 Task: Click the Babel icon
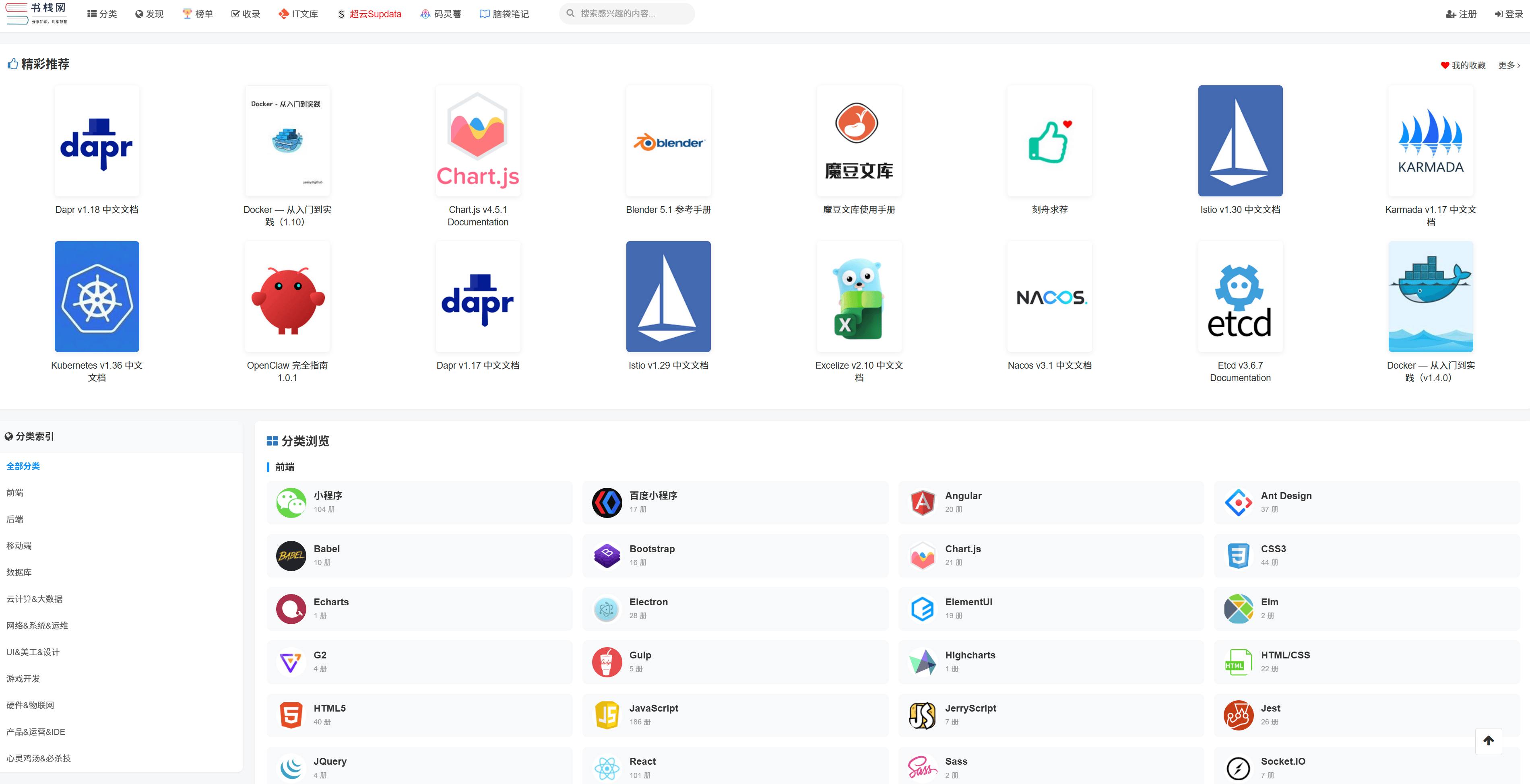point(291,556)
